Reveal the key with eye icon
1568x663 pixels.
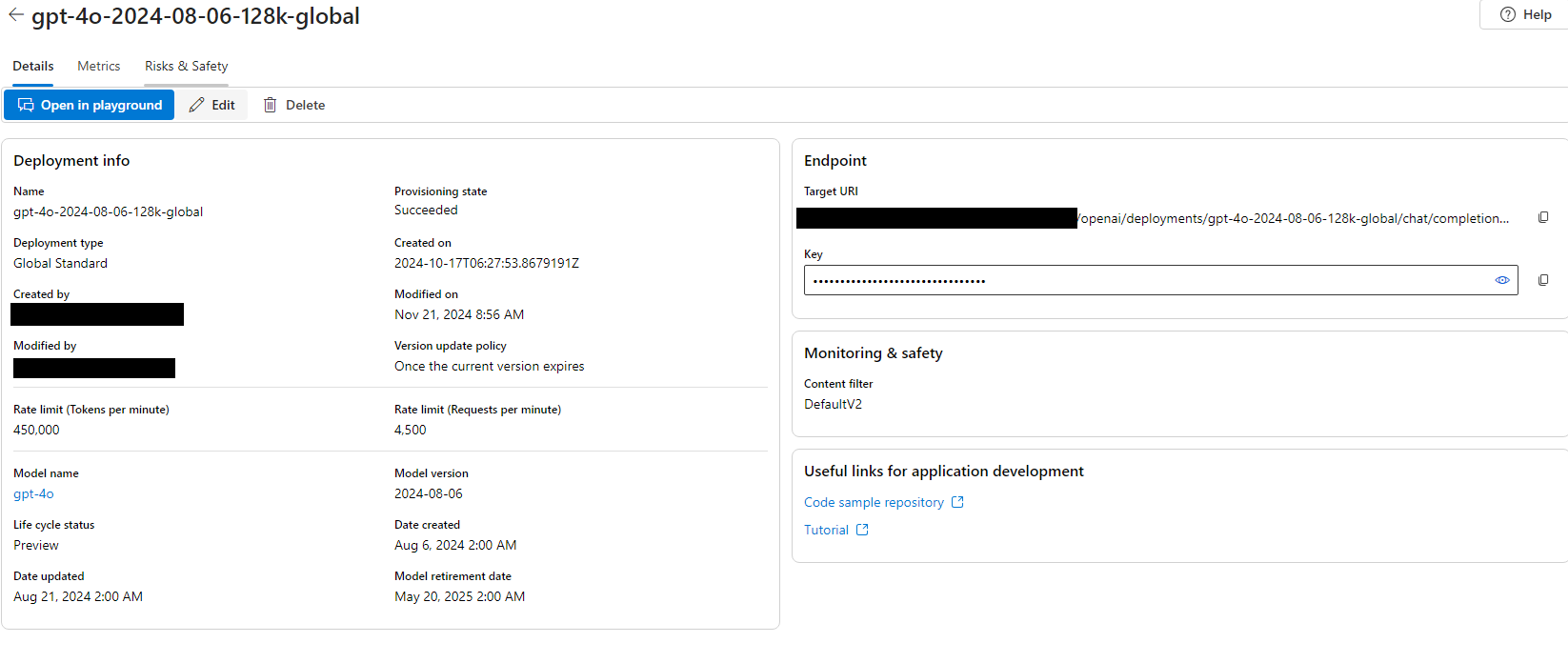[1502, 280]
